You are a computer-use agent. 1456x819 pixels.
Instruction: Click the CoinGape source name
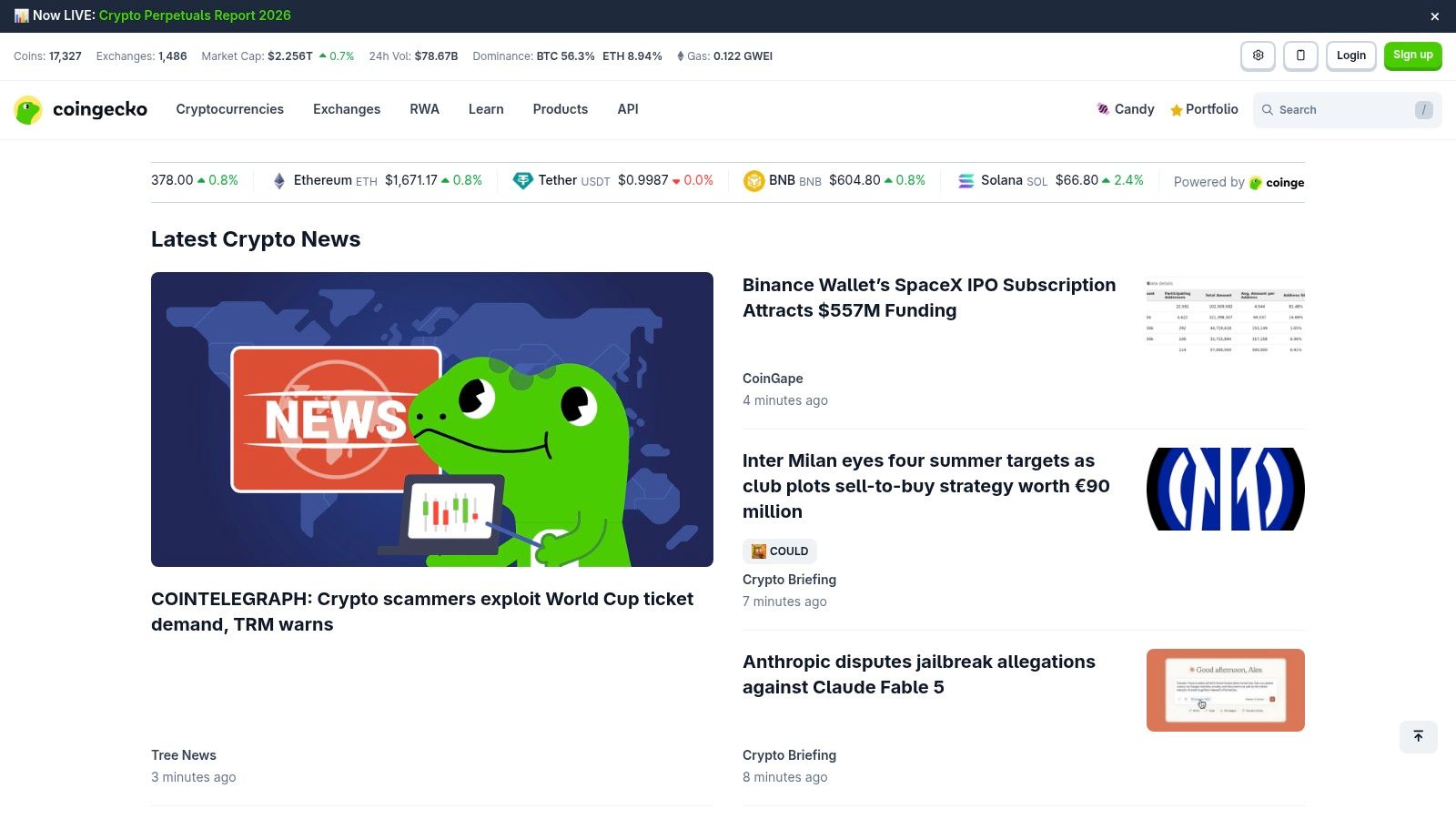(773, 379)
